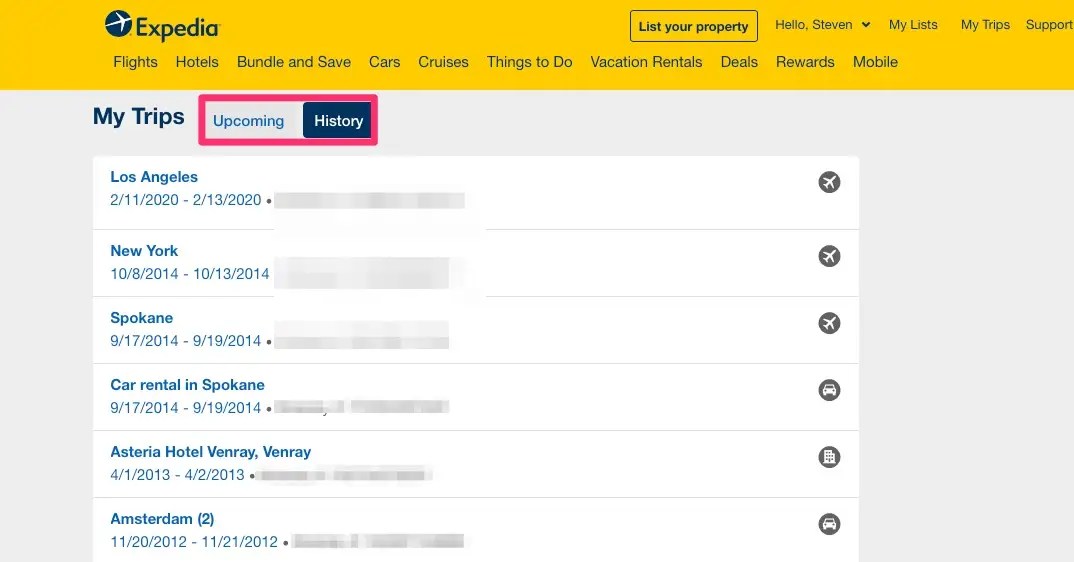Open the Cruises navigation item

(443, 62)
